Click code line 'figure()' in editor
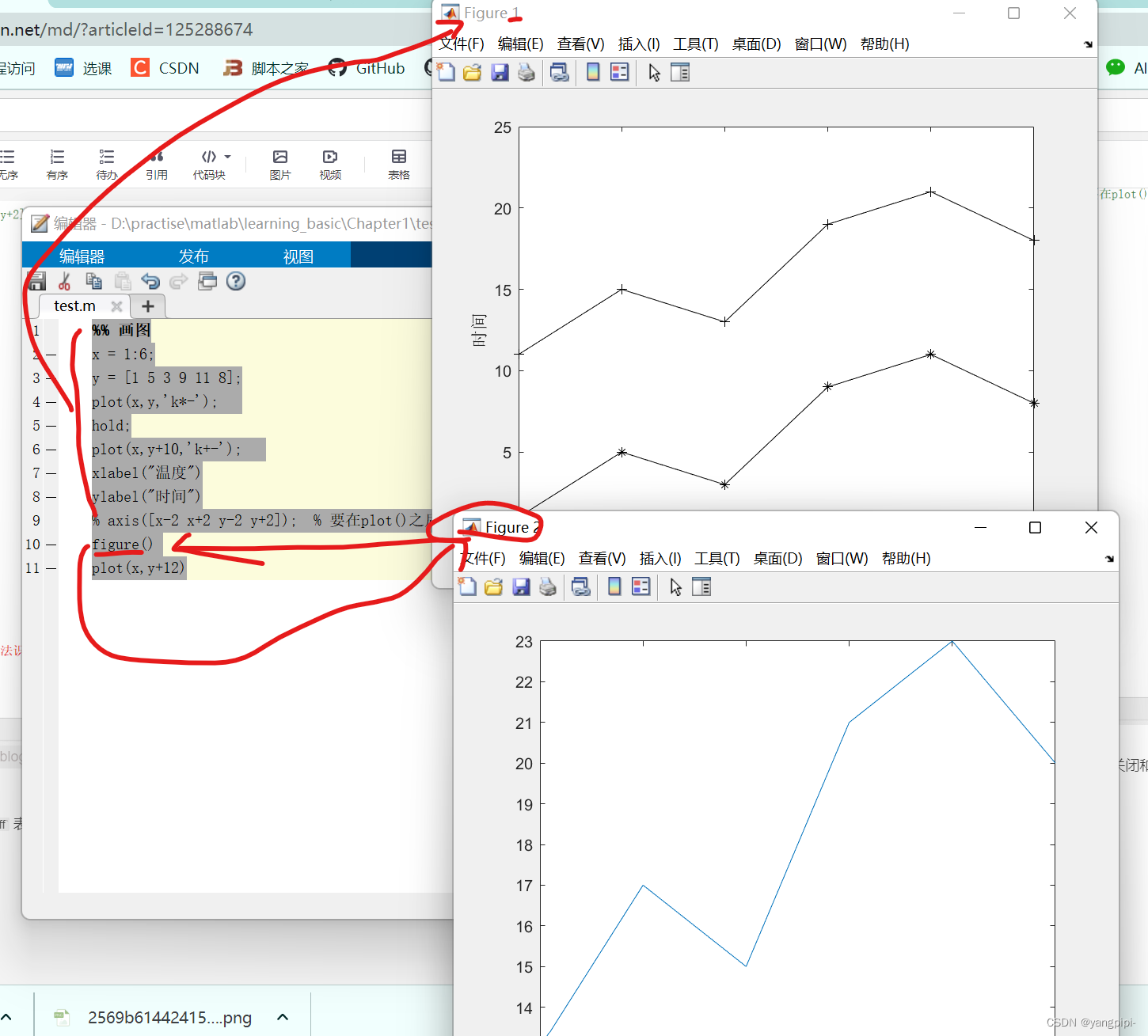The image size is (1148, 1036). (123, 545)
